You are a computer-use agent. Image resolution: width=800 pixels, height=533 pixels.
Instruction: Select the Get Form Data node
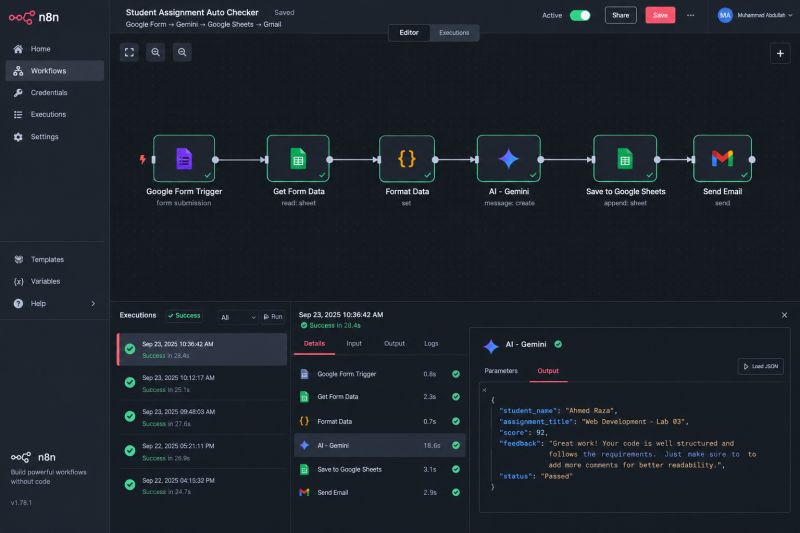click(298, 159)
